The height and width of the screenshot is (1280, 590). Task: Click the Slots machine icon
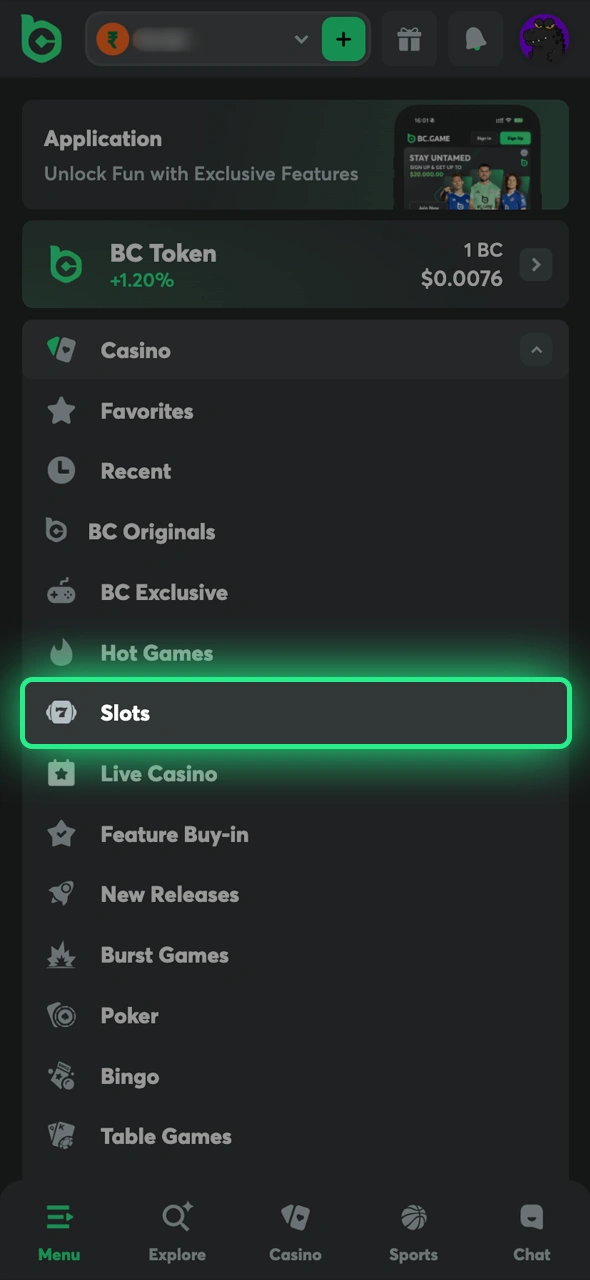[61, 712]
